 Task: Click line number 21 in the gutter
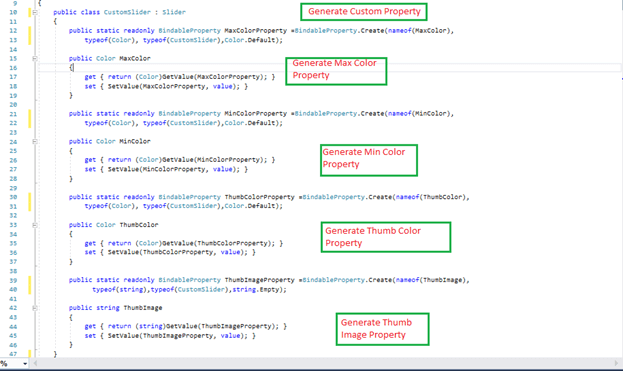click(13, 114)
